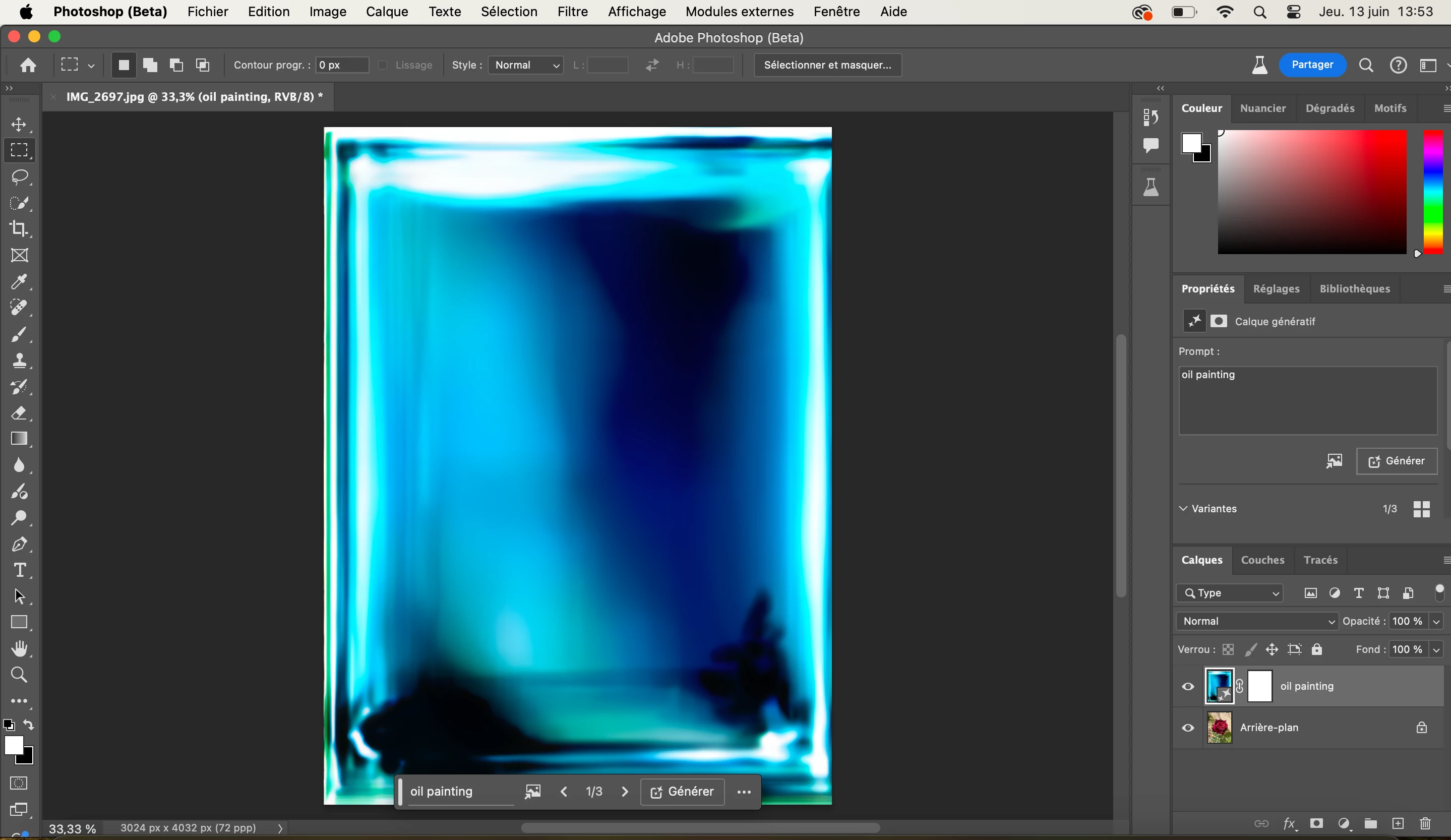Image resolution: width=1451 pixels, height=840 pixels.
Task: Collapse the Variantes section
Action: point(1183,508)
